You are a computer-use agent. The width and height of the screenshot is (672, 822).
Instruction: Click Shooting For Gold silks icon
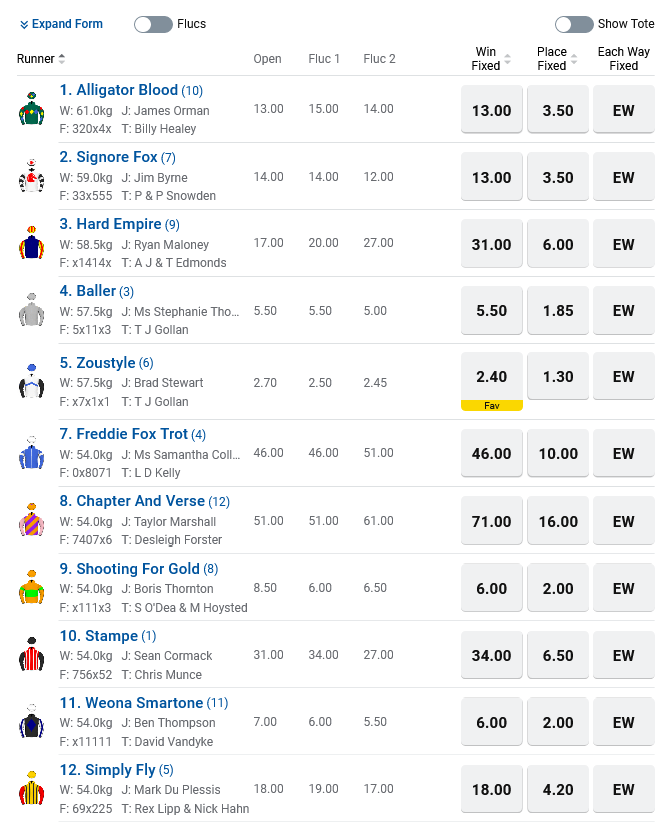32,588
